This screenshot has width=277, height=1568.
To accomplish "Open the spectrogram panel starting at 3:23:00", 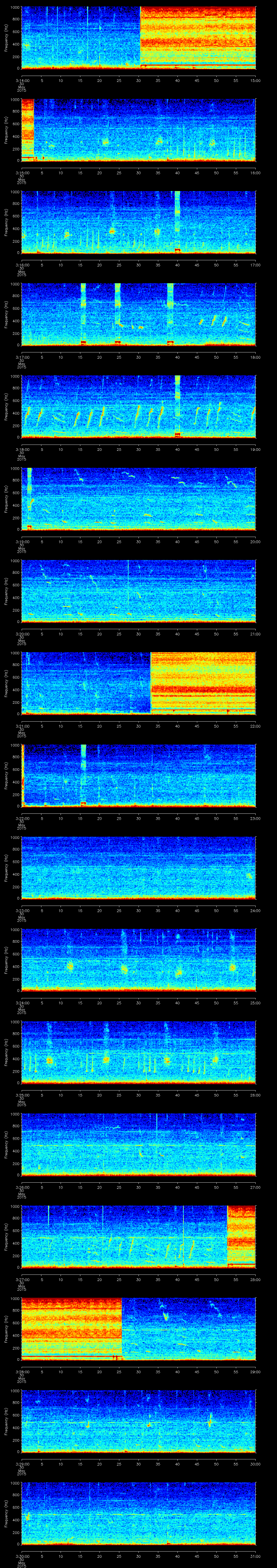I will pos(138,868).
